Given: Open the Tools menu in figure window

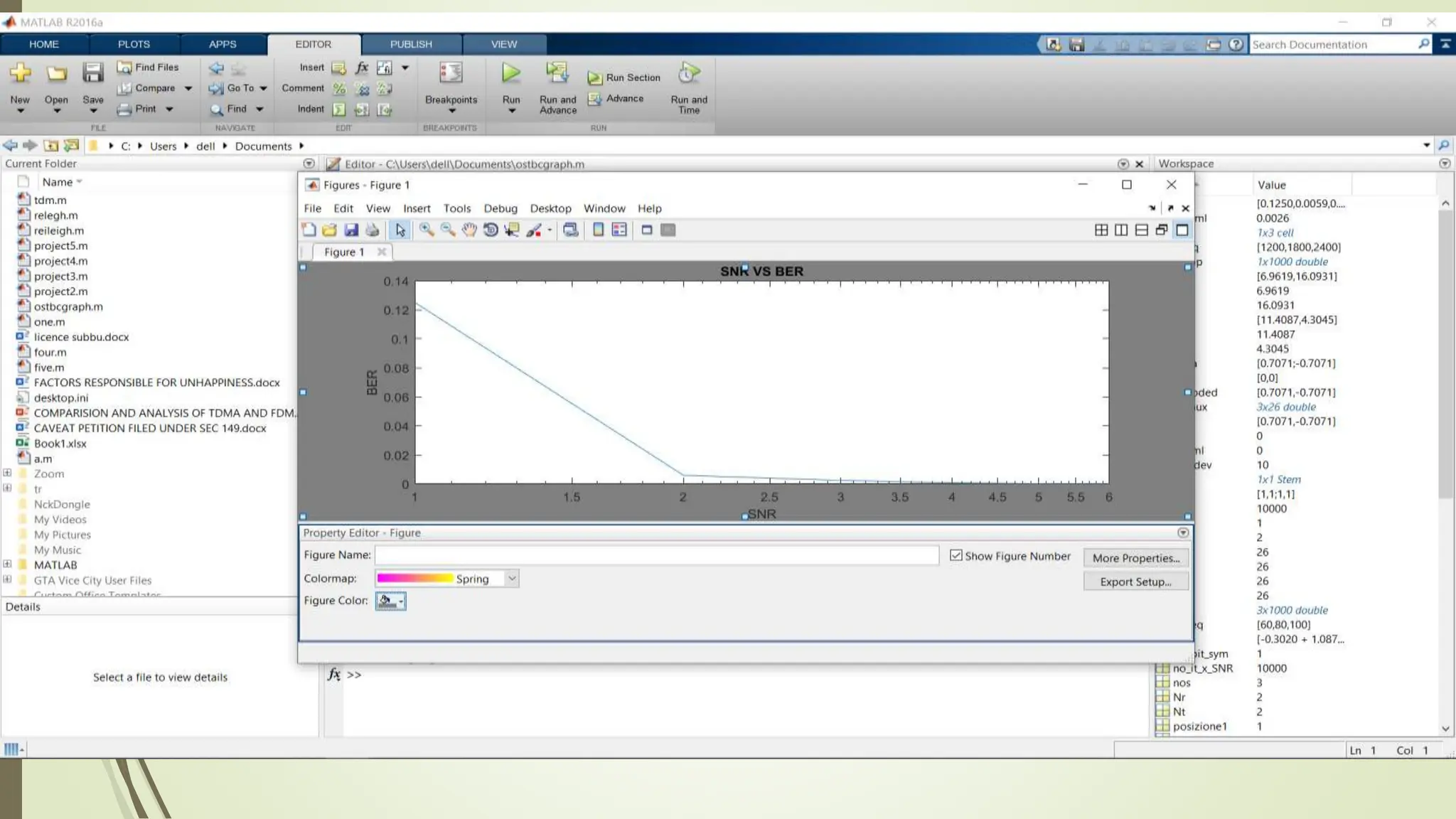Looking at the screenshot, I should pyautogui.click(x=456, y=208).
